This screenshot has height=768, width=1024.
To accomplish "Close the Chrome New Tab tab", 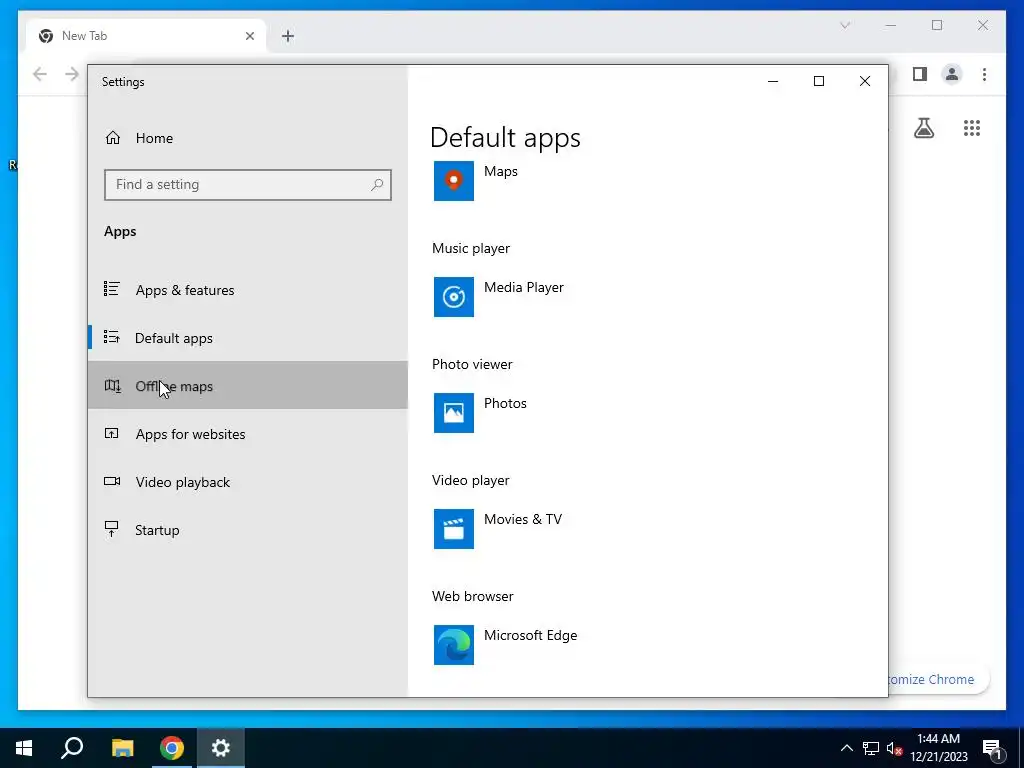I will click(249, 36).
